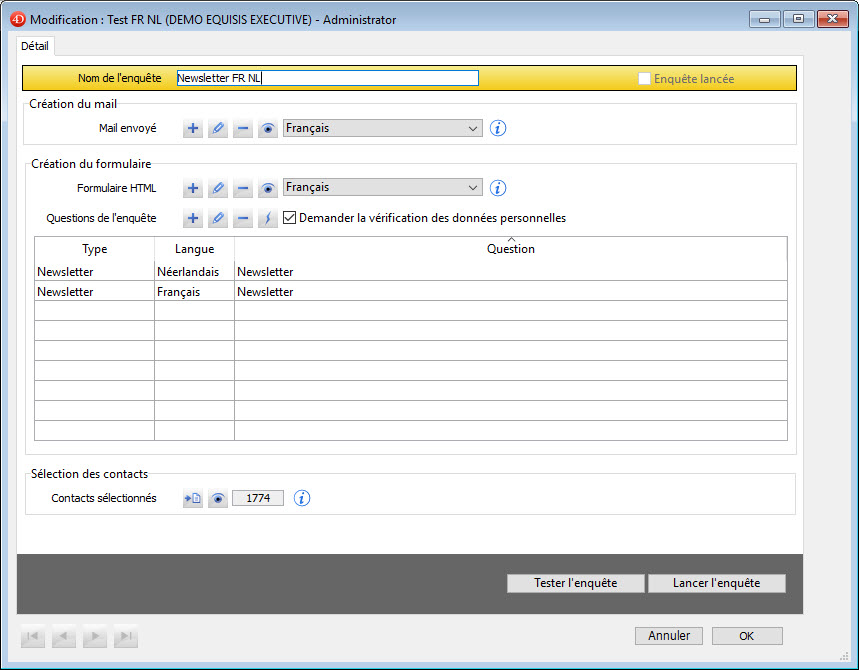Preview the HTML form with eye icon
Screen dimensions: 859x670
(x=268, y=188)
